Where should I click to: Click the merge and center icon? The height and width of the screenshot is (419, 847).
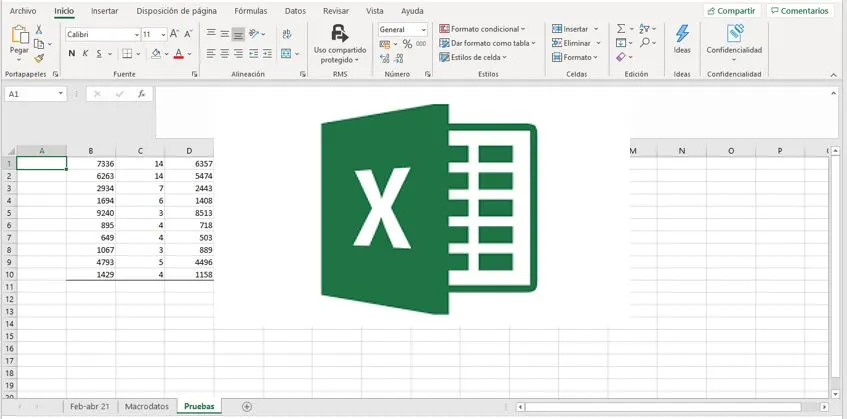point(286,53)
